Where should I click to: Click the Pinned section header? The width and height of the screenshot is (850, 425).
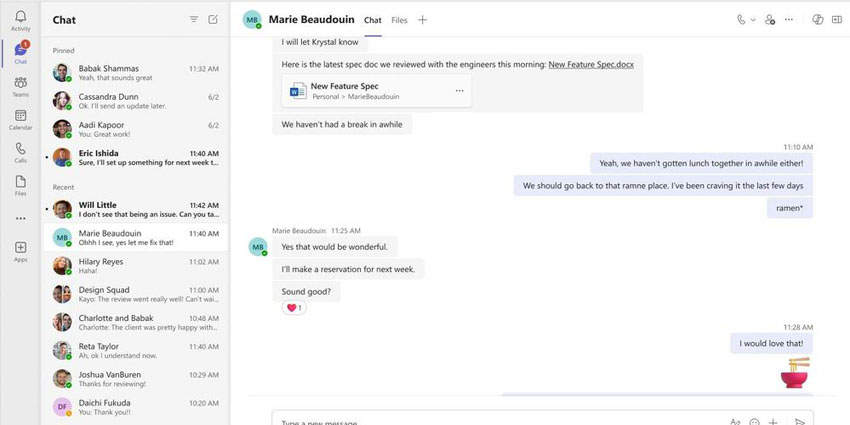click(x=63, y=50)
